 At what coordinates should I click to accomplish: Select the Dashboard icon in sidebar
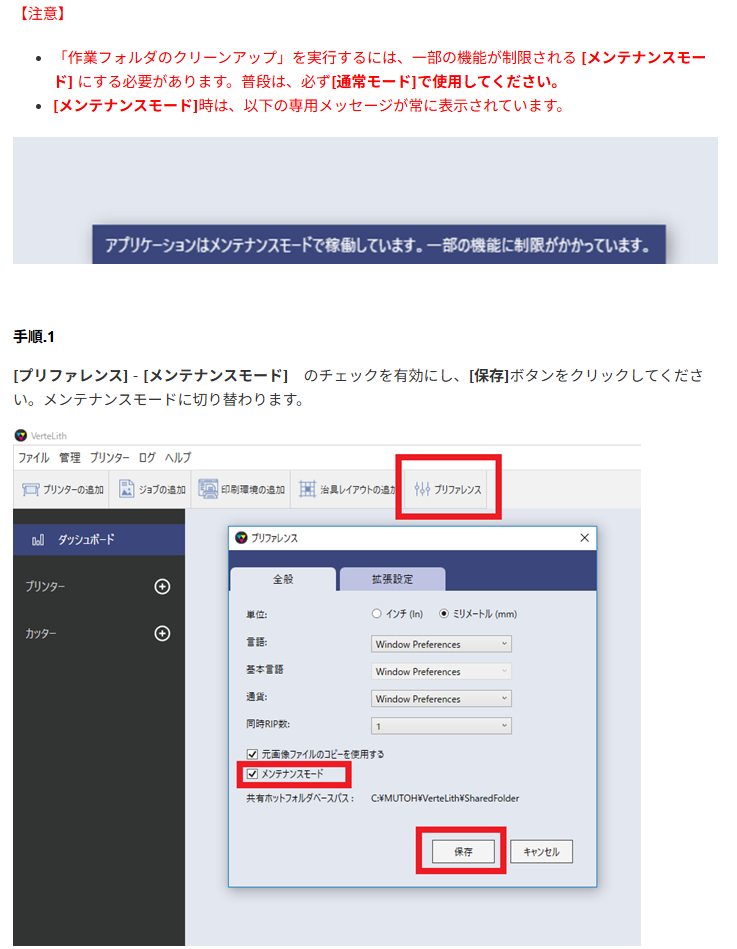[x=38, y=540]
